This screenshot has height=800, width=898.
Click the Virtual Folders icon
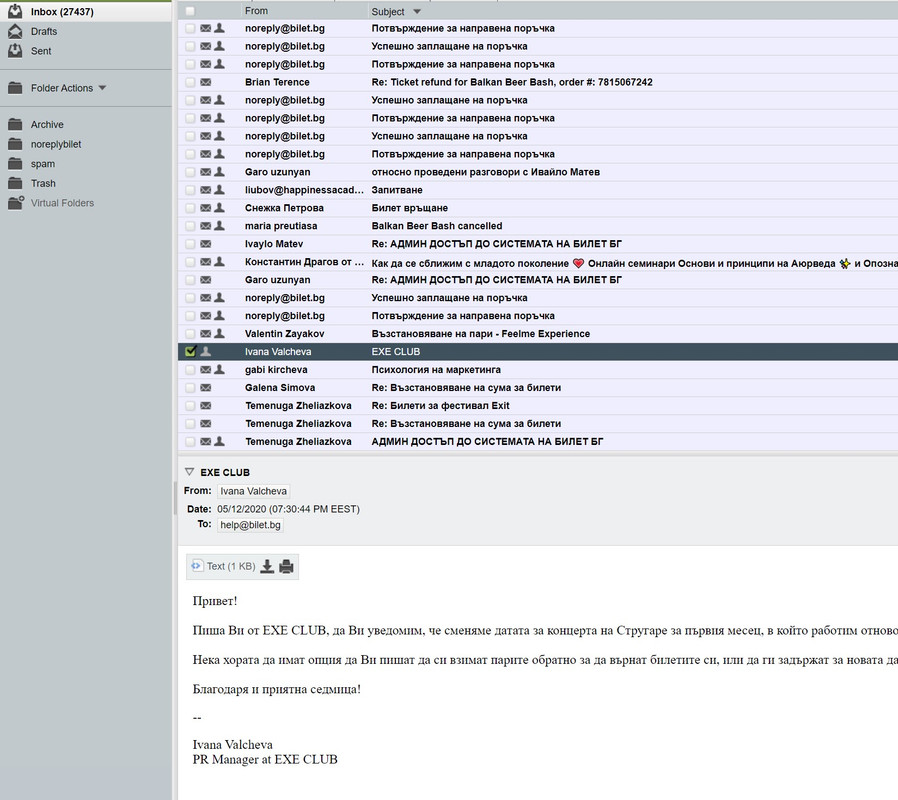(15, 202)
